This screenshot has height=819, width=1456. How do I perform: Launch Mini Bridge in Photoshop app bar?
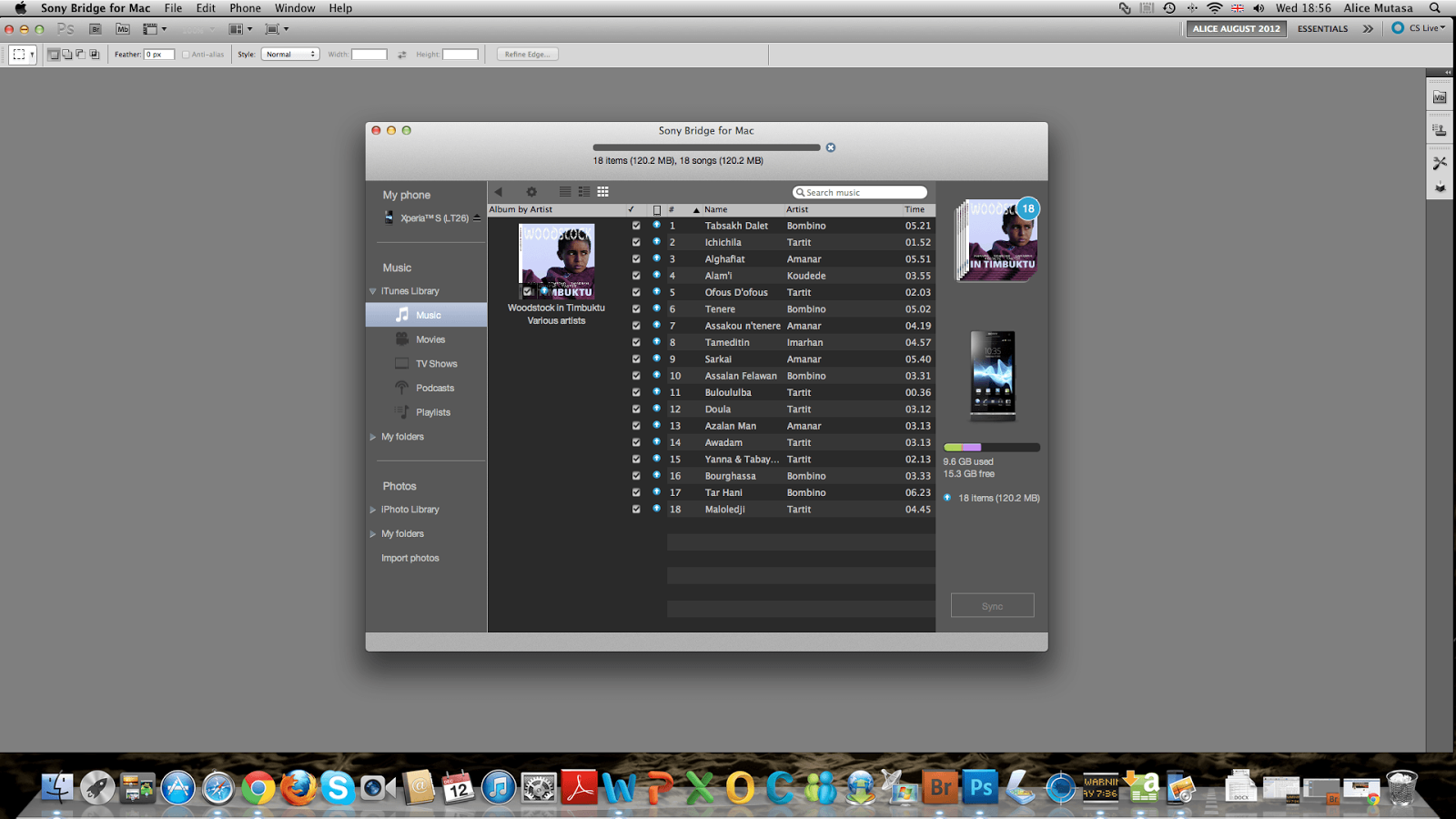click(123, 29)
